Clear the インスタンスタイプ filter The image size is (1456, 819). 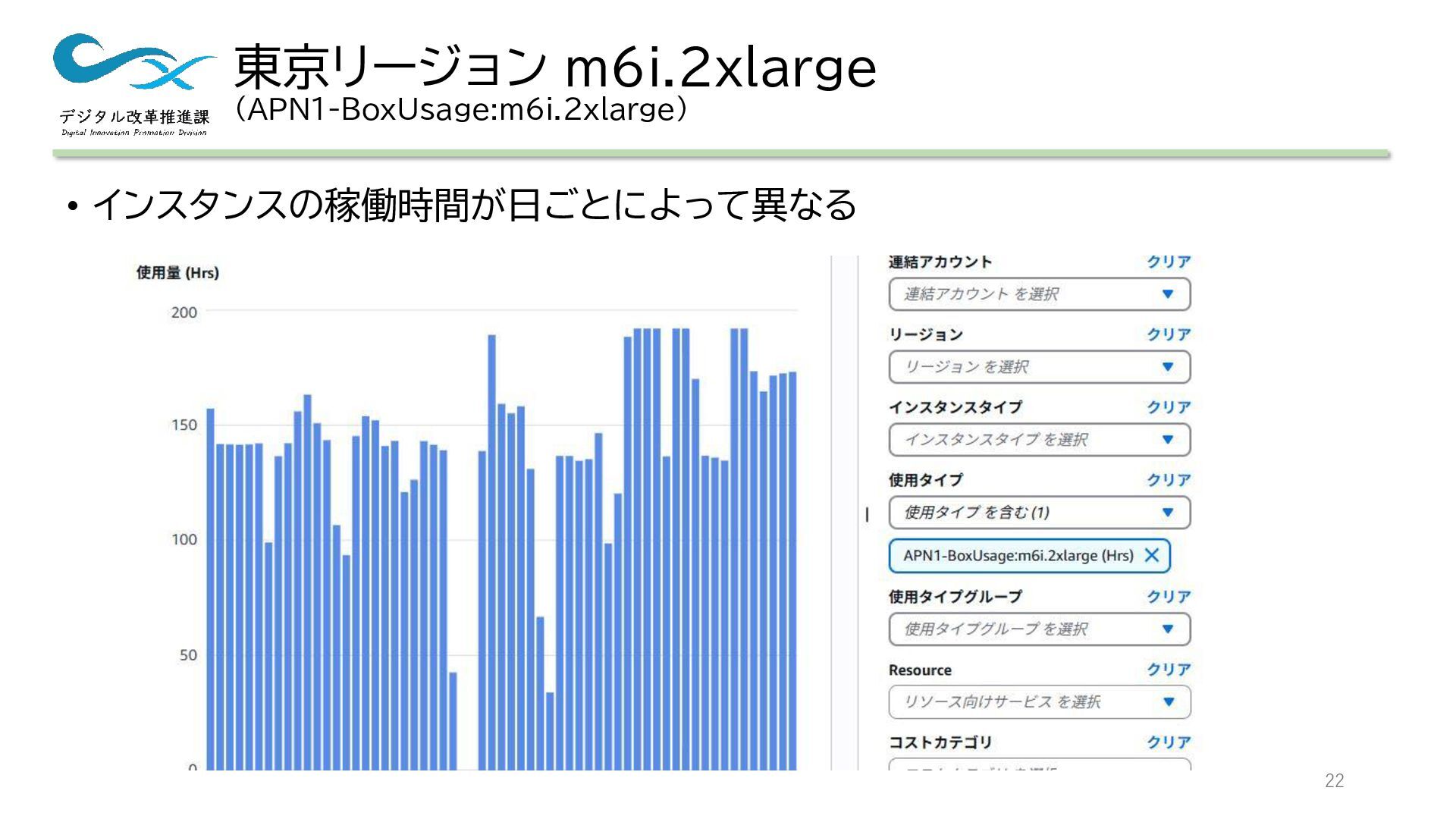1169,407
